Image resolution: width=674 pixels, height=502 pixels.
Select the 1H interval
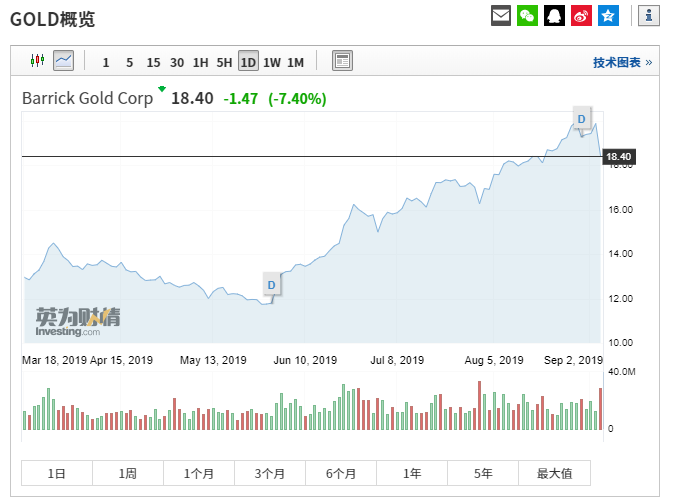click(x=200, y=63)
